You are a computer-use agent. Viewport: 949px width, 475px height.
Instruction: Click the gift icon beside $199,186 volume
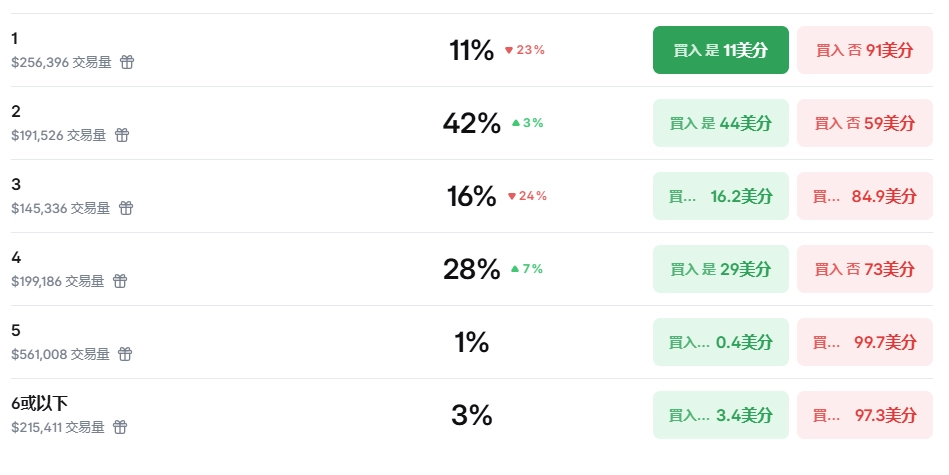click(120, 281)
